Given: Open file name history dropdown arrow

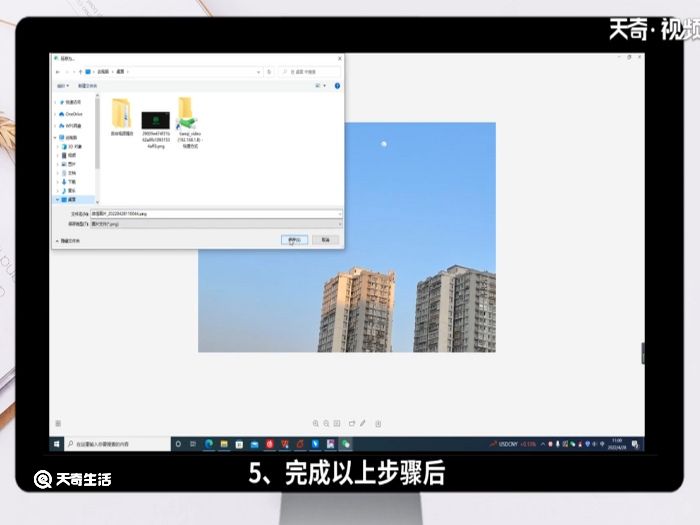Looking at the screenshot, I should 340,214.
